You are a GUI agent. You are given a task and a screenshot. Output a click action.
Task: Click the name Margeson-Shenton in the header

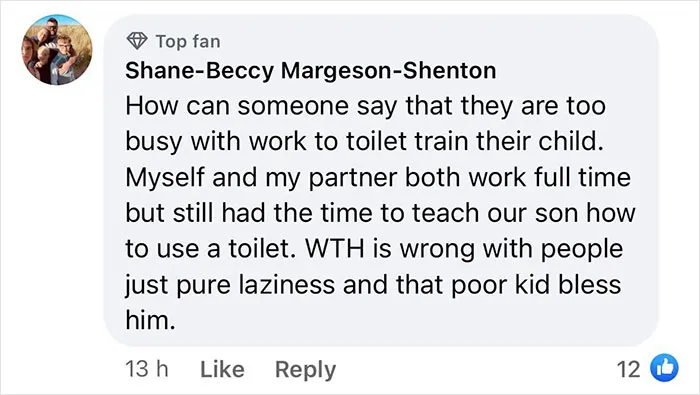[x=389, y=71]
